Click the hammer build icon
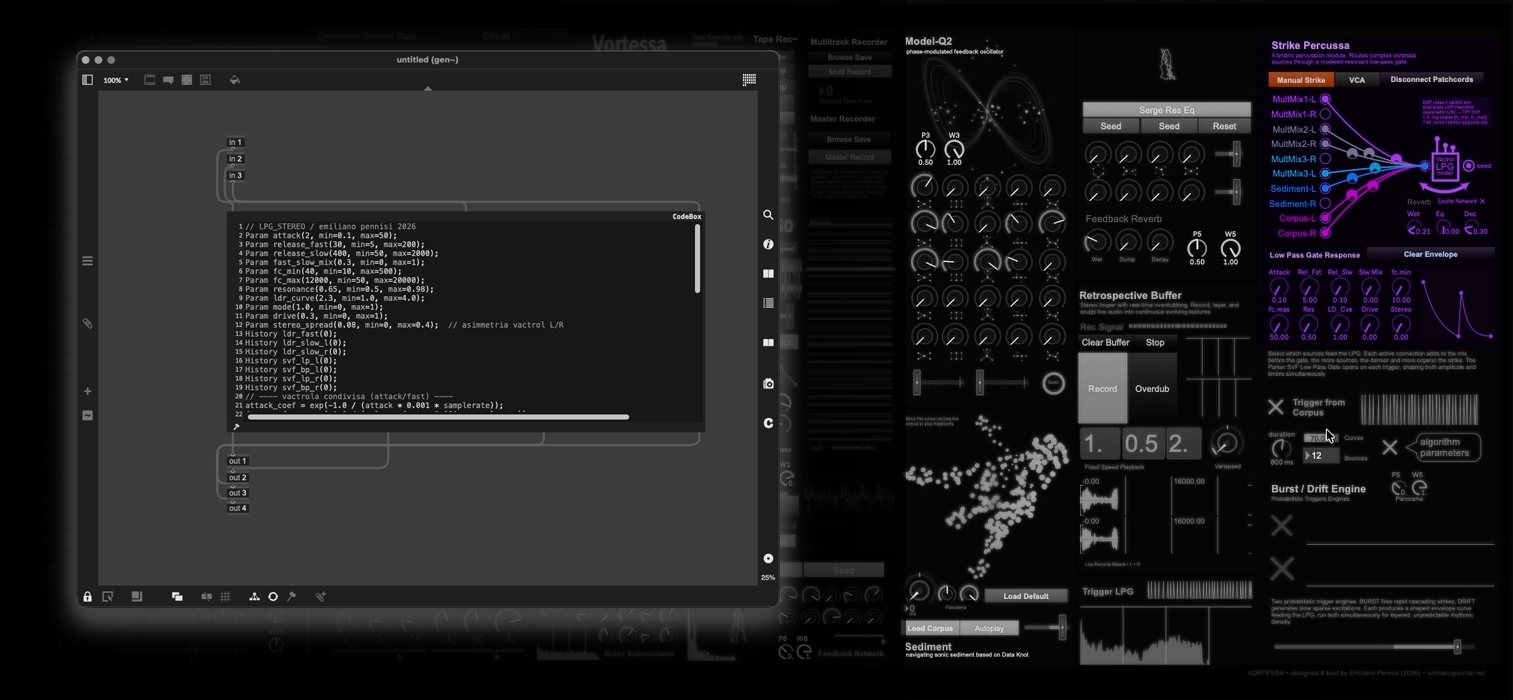The width and height of the screenshot is (1513, 700). 292,597
